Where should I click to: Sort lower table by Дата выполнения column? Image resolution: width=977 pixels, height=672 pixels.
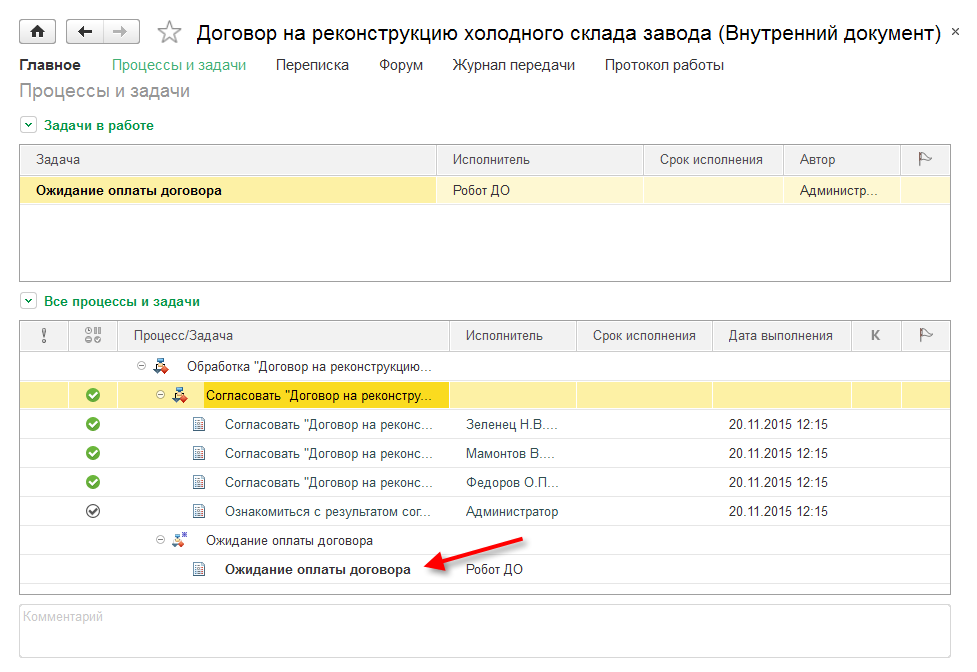pos(780,336)
